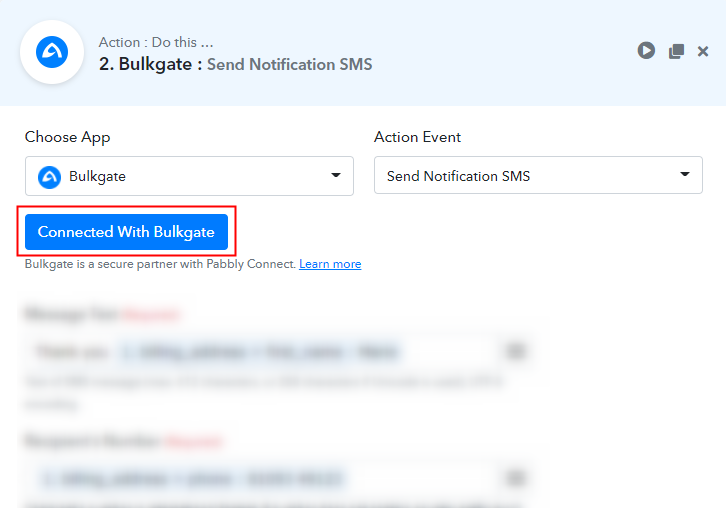Screen dimensions: 726x508
Task: Open the Learn more link
Action: tap(330, 264)
